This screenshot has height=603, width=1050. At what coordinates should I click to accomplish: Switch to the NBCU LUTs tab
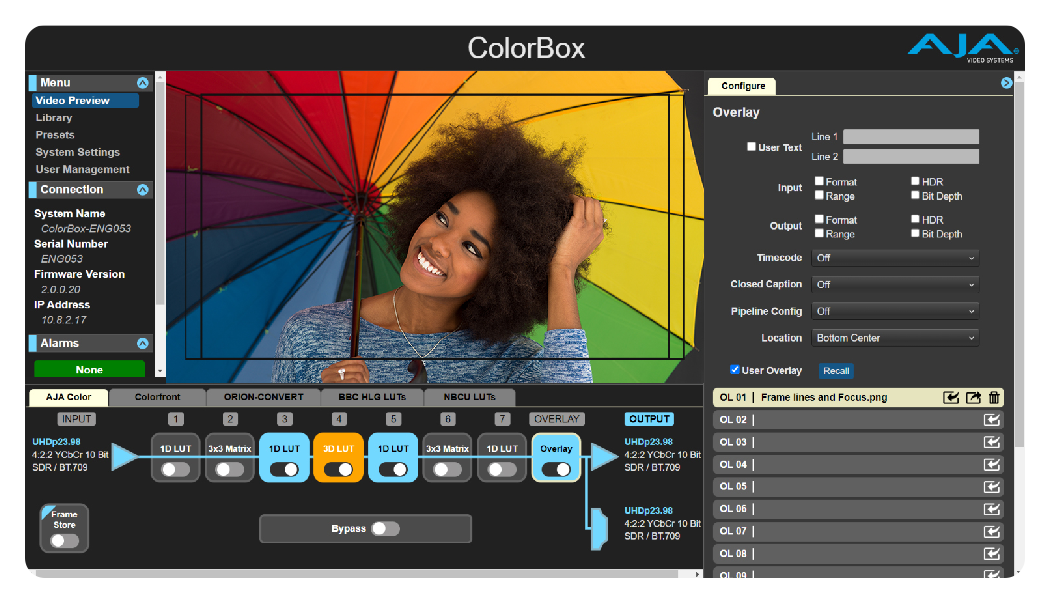click(469, 397)
